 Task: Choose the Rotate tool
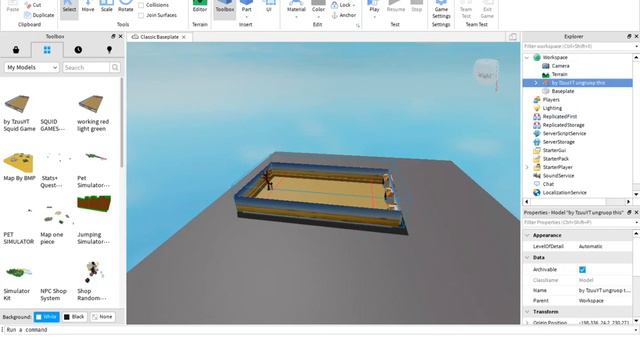pos(126,8)
